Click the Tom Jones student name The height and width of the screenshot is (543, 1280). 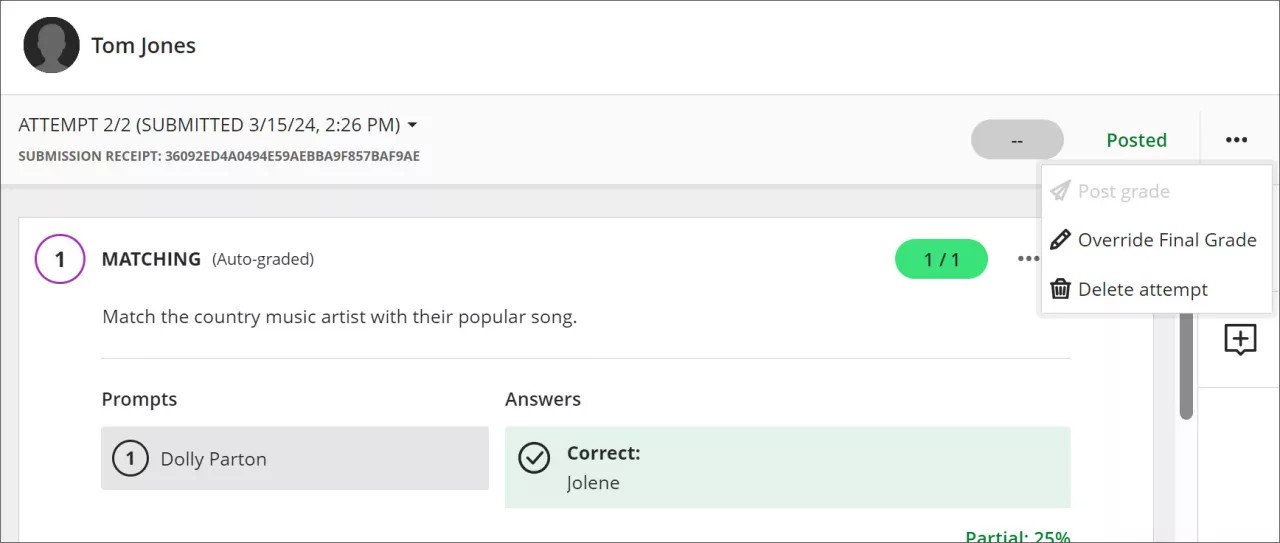(143, 45)
